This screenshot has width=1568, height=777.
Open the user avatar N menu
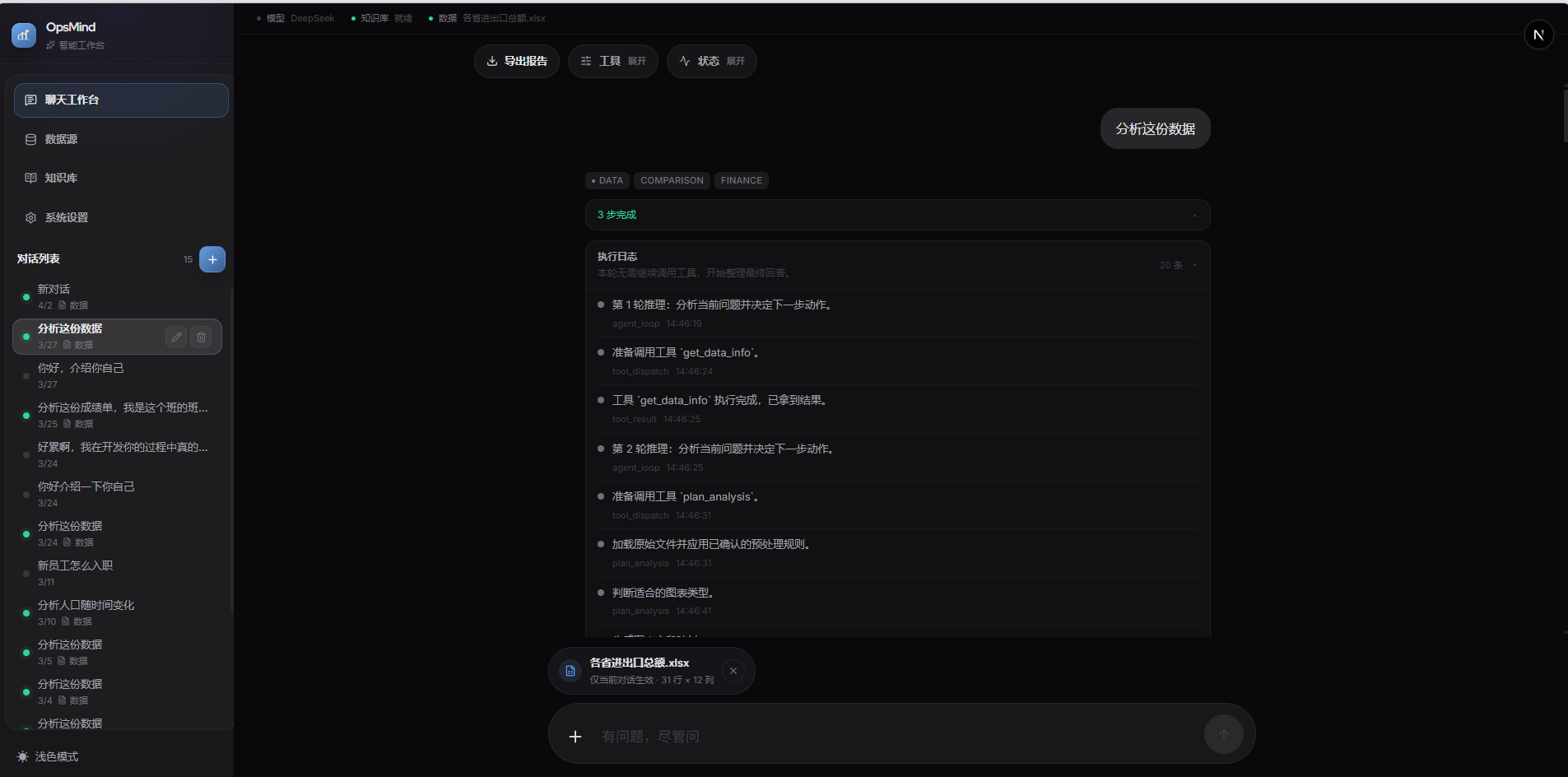(1538, 35)
